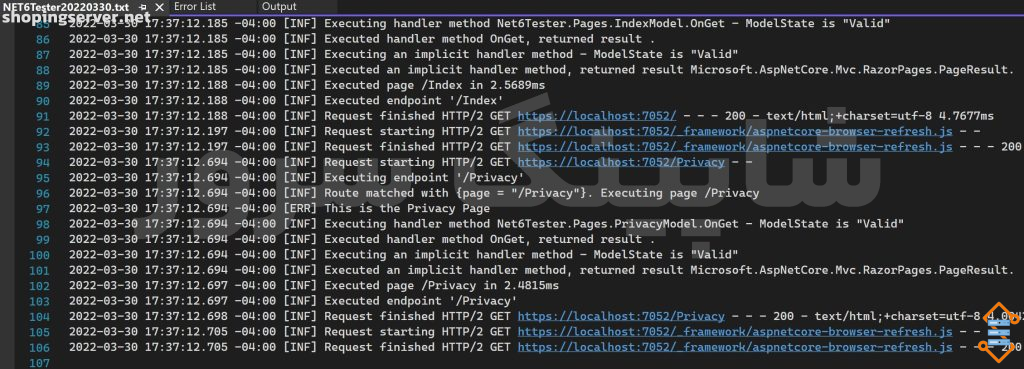Open the localhost:7052 link on line 91
The width and height of the screenshot is (1024, 369).
(597, 116)
